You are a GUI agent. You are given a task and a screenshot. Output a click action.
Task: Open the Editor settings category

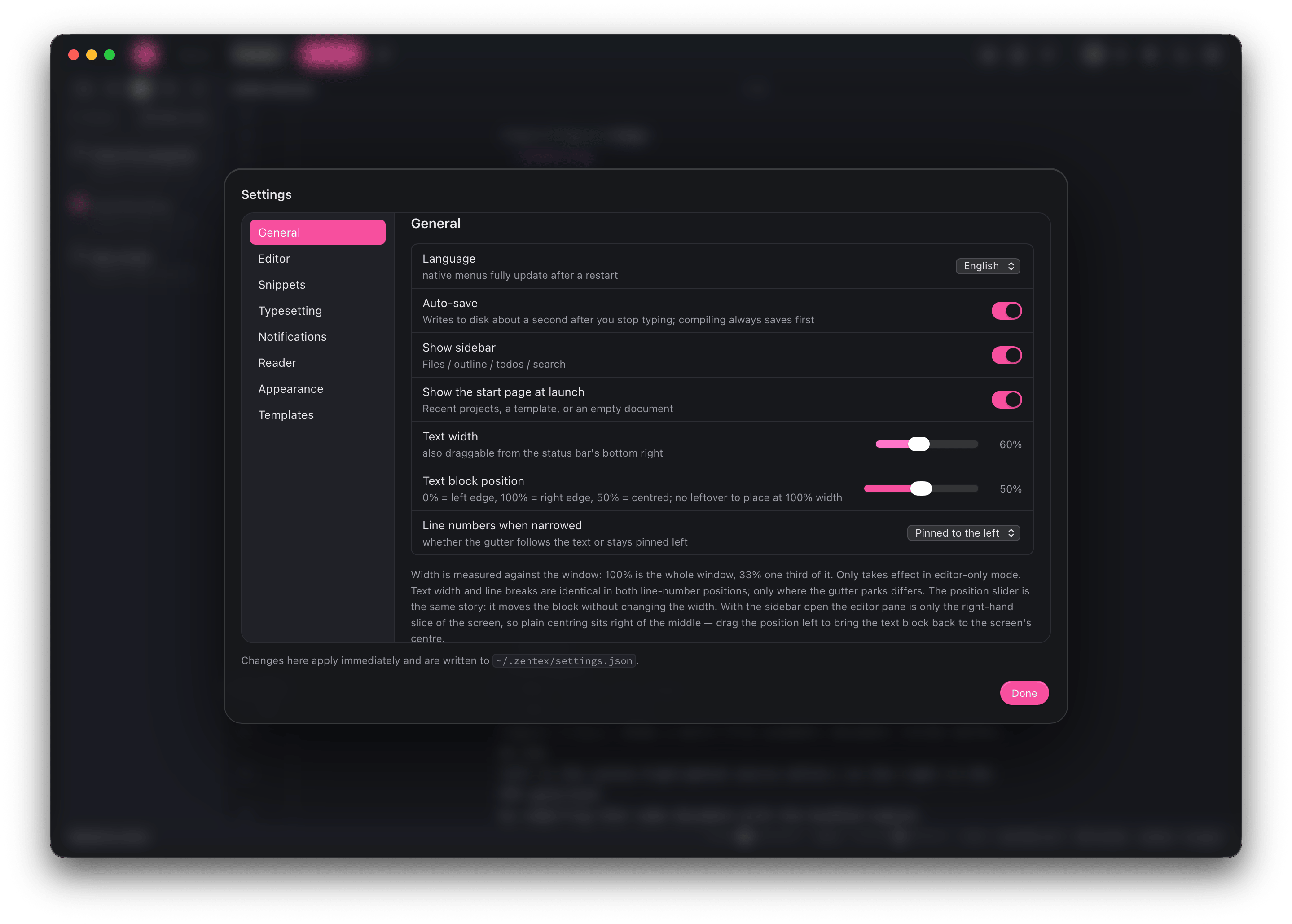(317, 258)
